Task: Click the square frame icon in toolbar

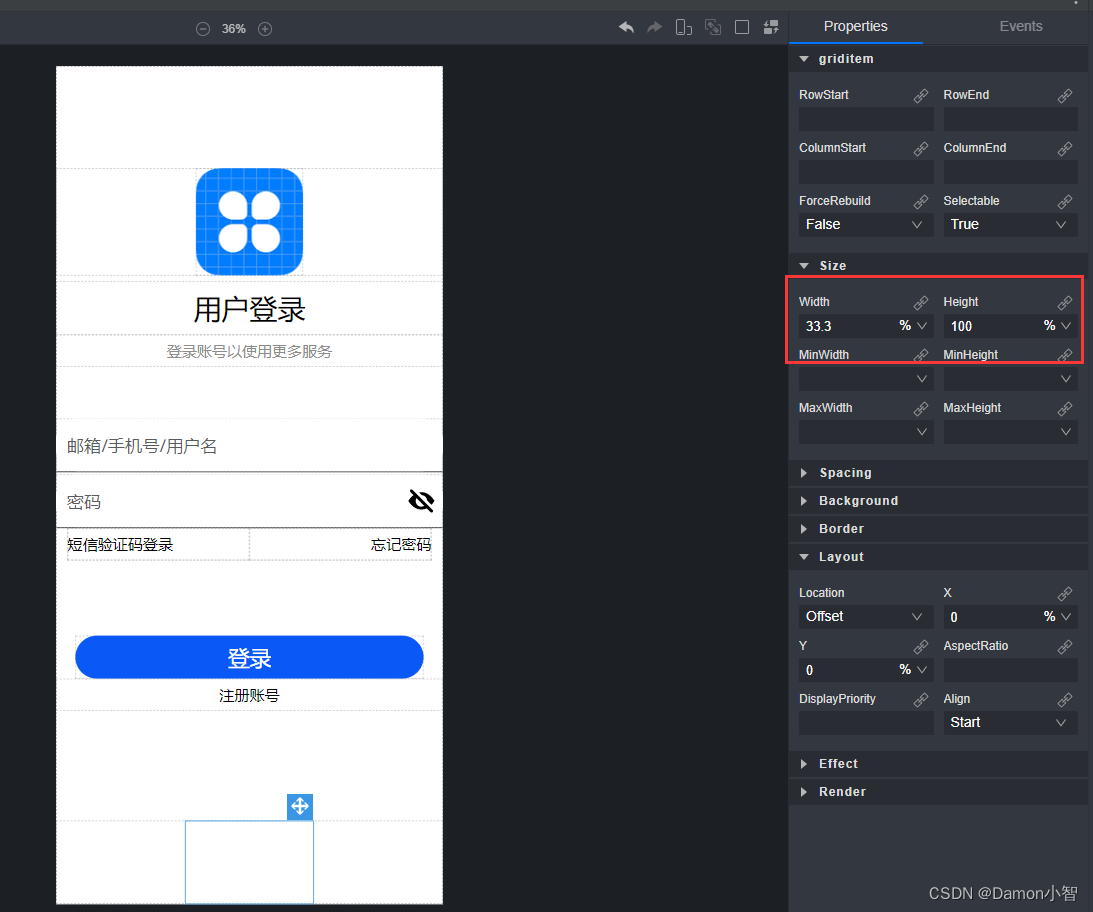Action: [x=742, y=27]
